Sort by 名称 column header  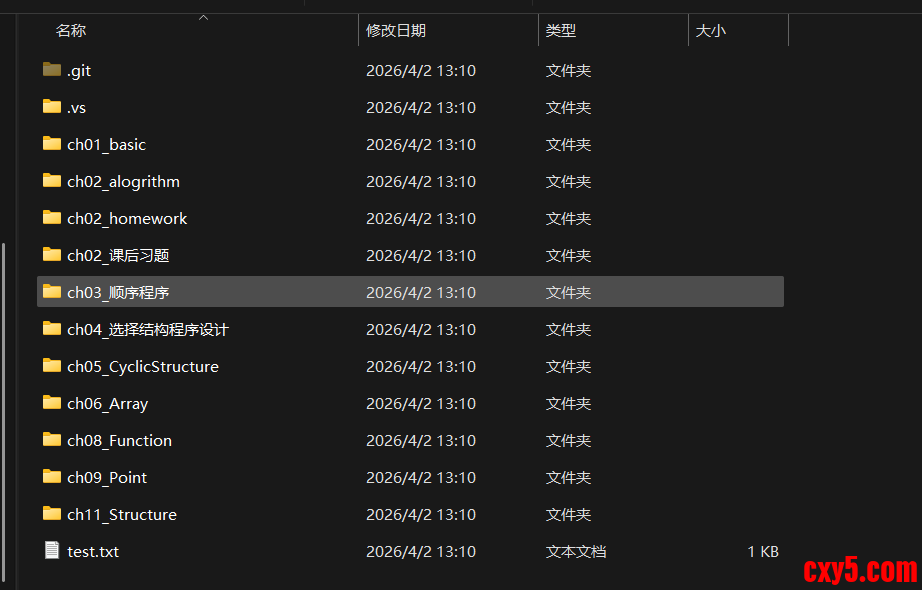[x=71, y=31]
